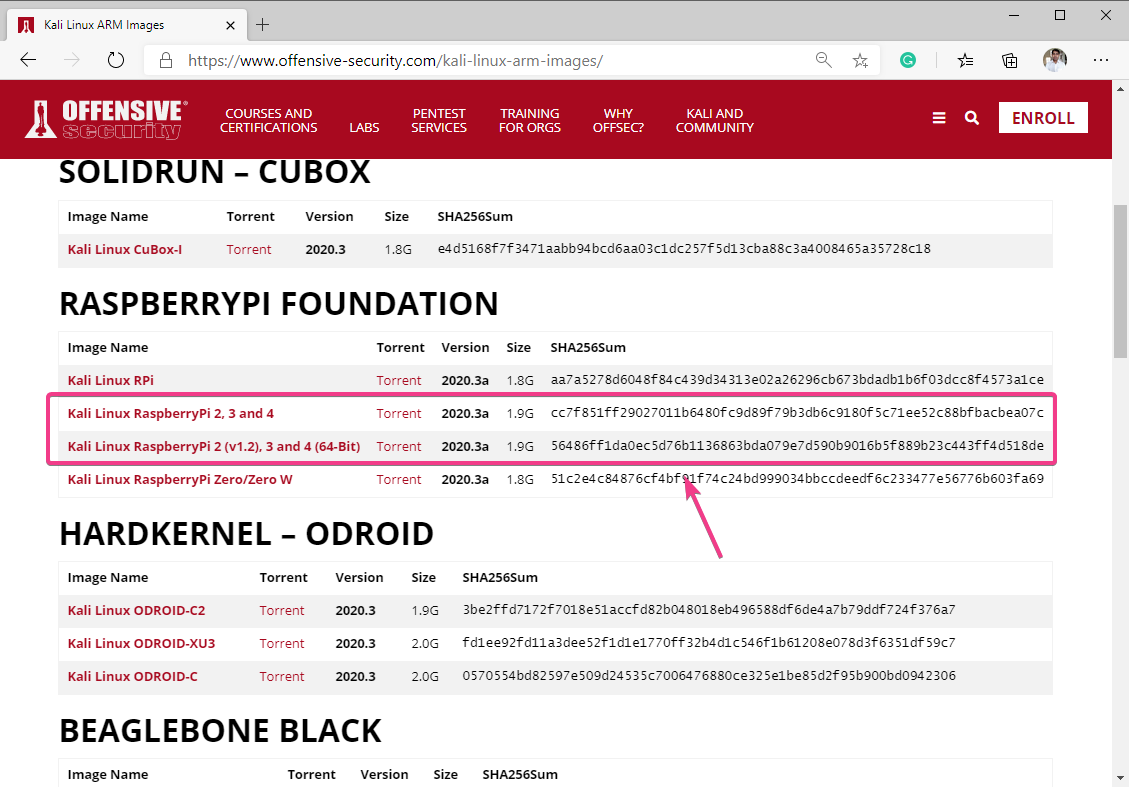Open Kali Linux ODROID-XU3 image link
The image size is (1129, 787).
coord(141,644)
